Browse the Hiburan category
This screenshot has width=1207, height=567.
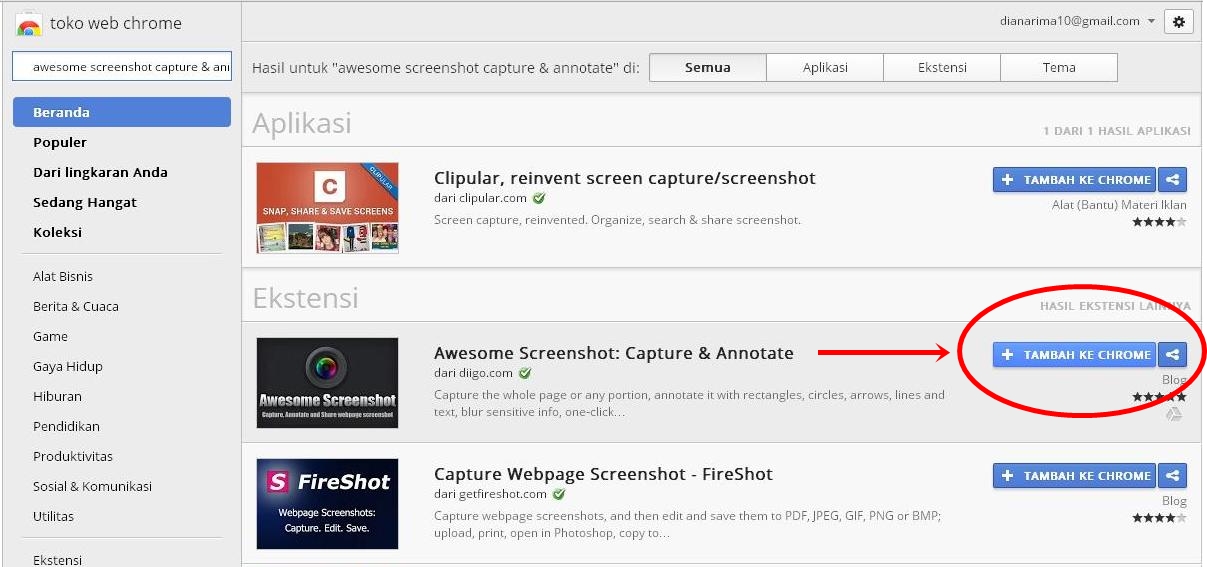tap(57, 396)
